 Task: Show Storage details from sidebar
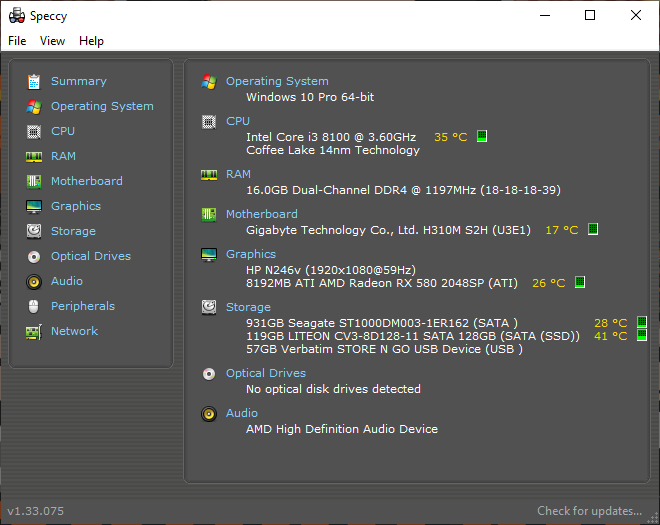click(73, 231)
